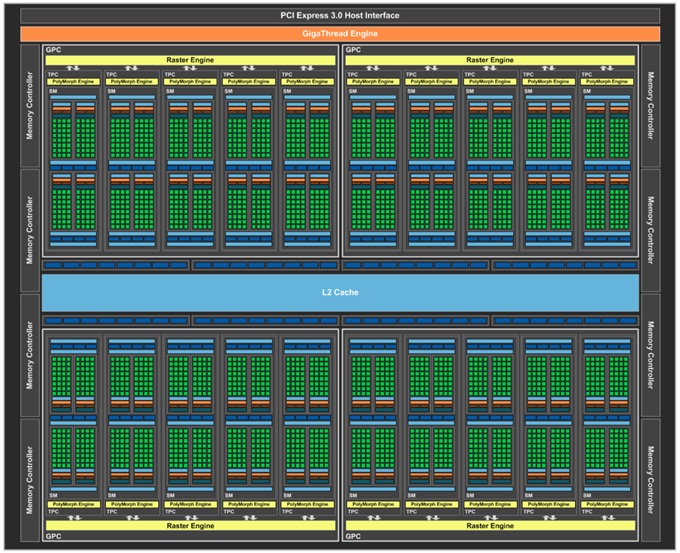Select the bottommost Memory Controller on the left edge
This screenshot has width=680, height=553.
30,480
